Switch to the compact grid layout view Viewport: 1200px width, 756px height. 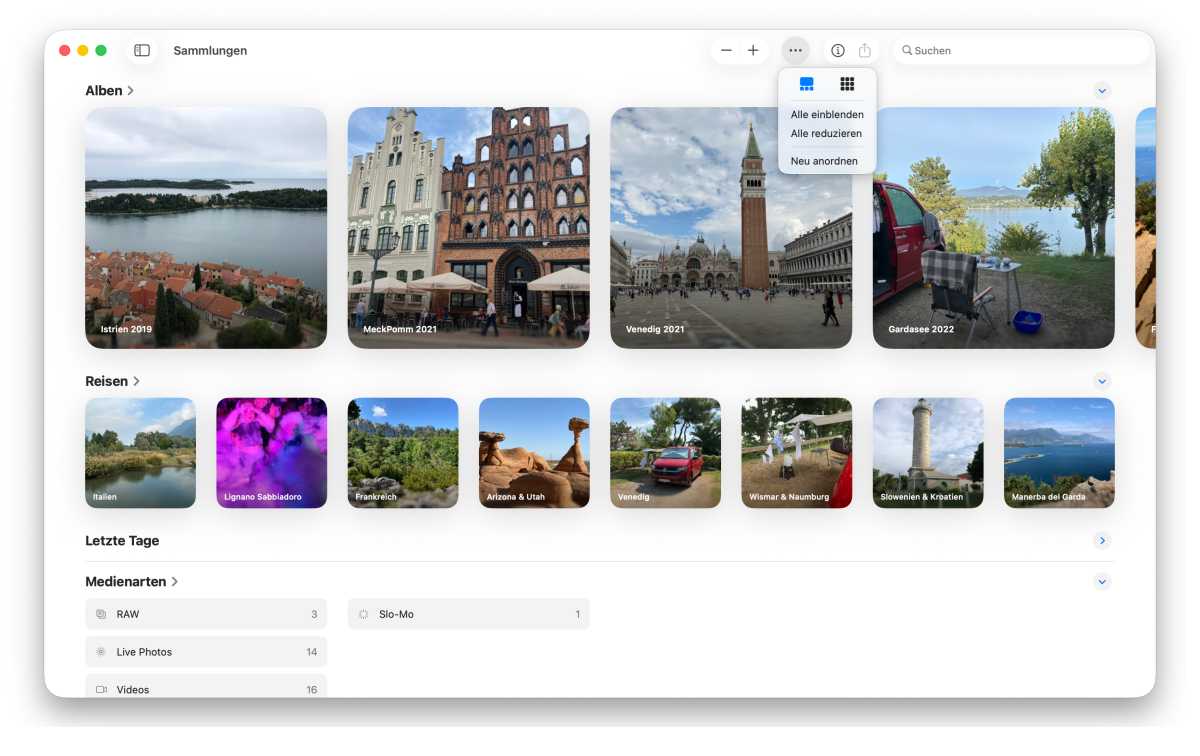(x=847, y=84)
